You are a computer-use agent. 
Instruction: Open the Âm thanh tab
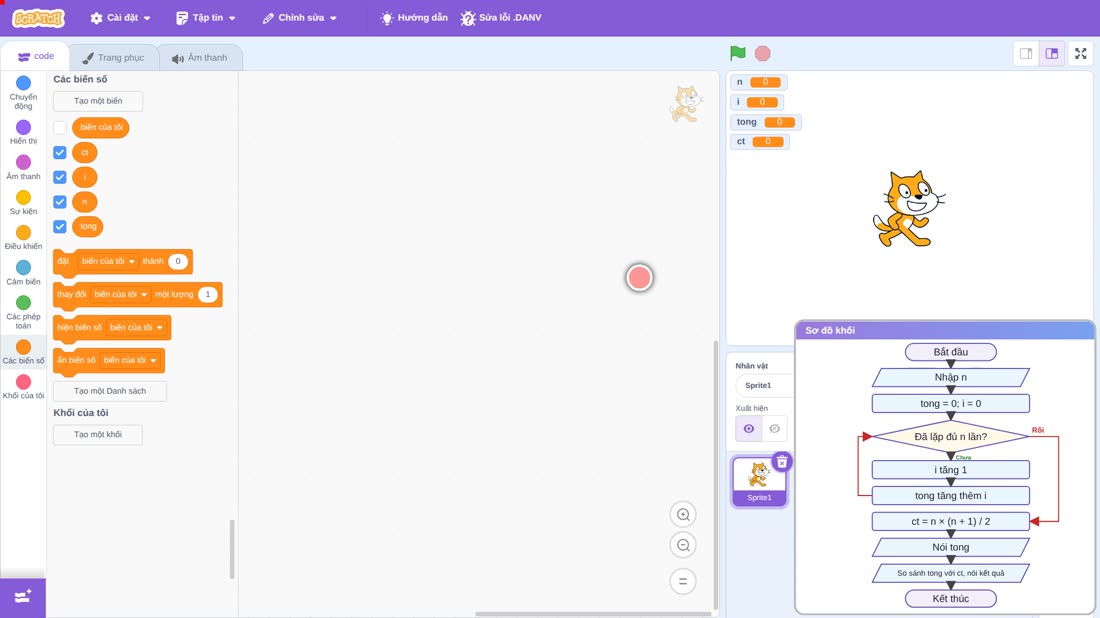pyautogui.click(x=200, y=58)
